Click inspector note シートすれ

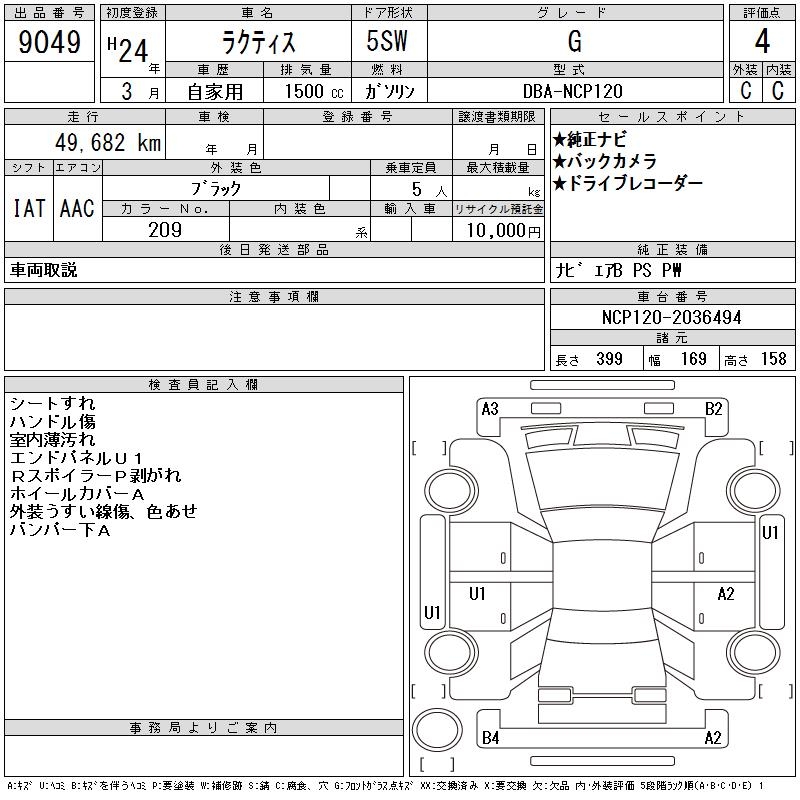(53, 404)
